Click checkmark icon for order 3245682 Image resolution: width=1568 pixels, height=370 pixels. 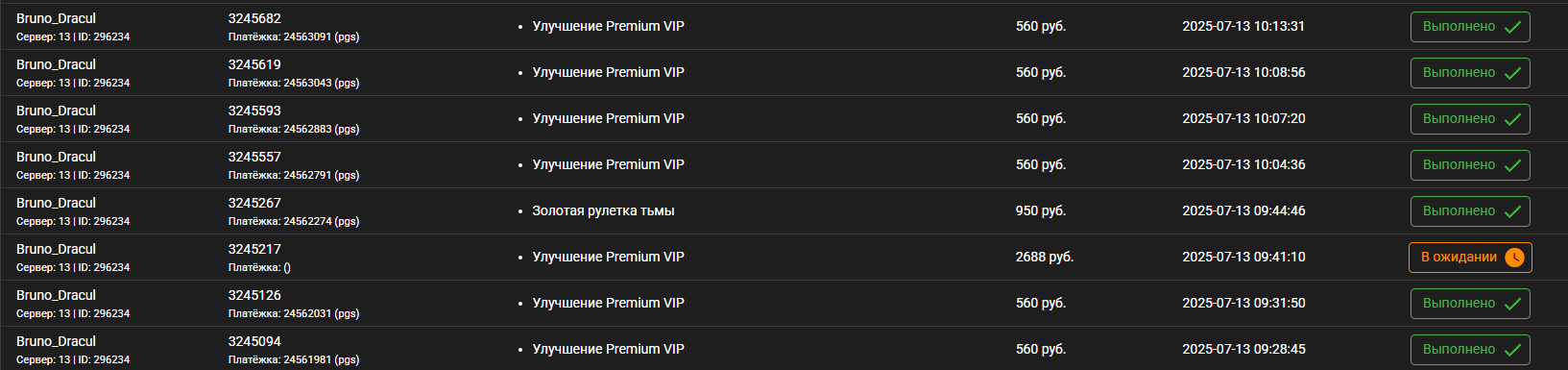point(1512,27)
